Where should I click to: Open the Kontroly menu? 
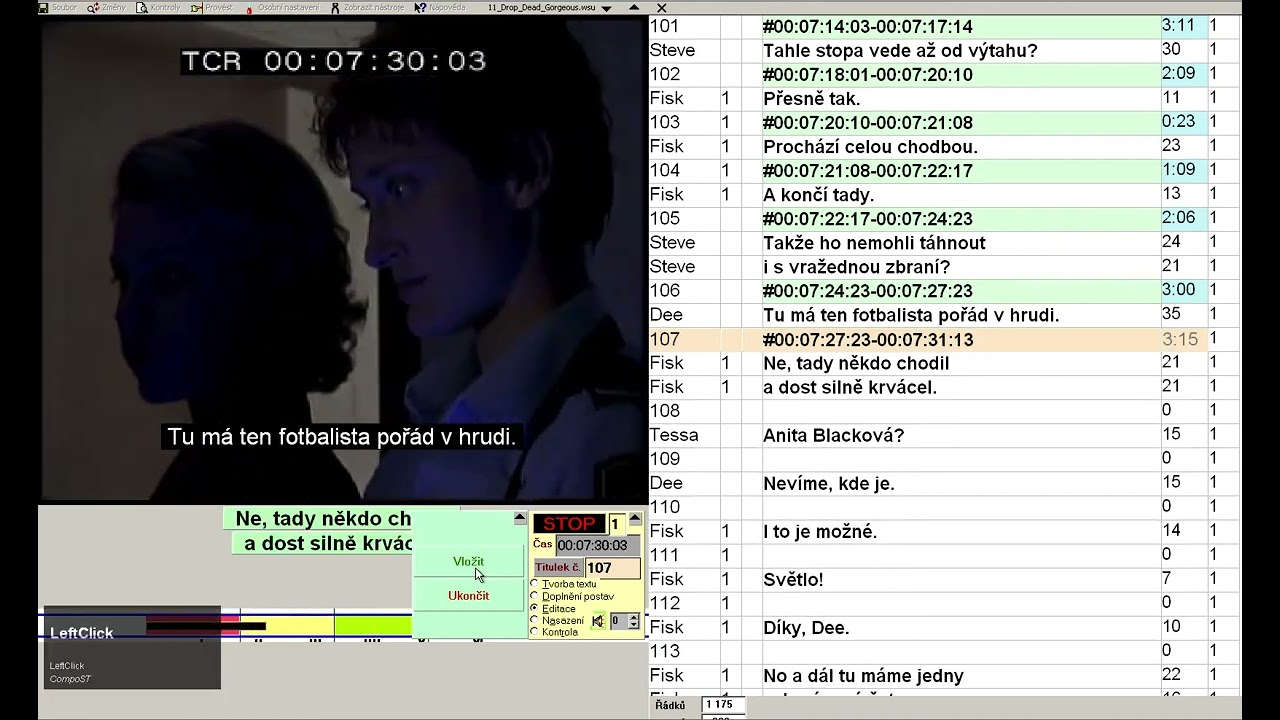(160, 7)
